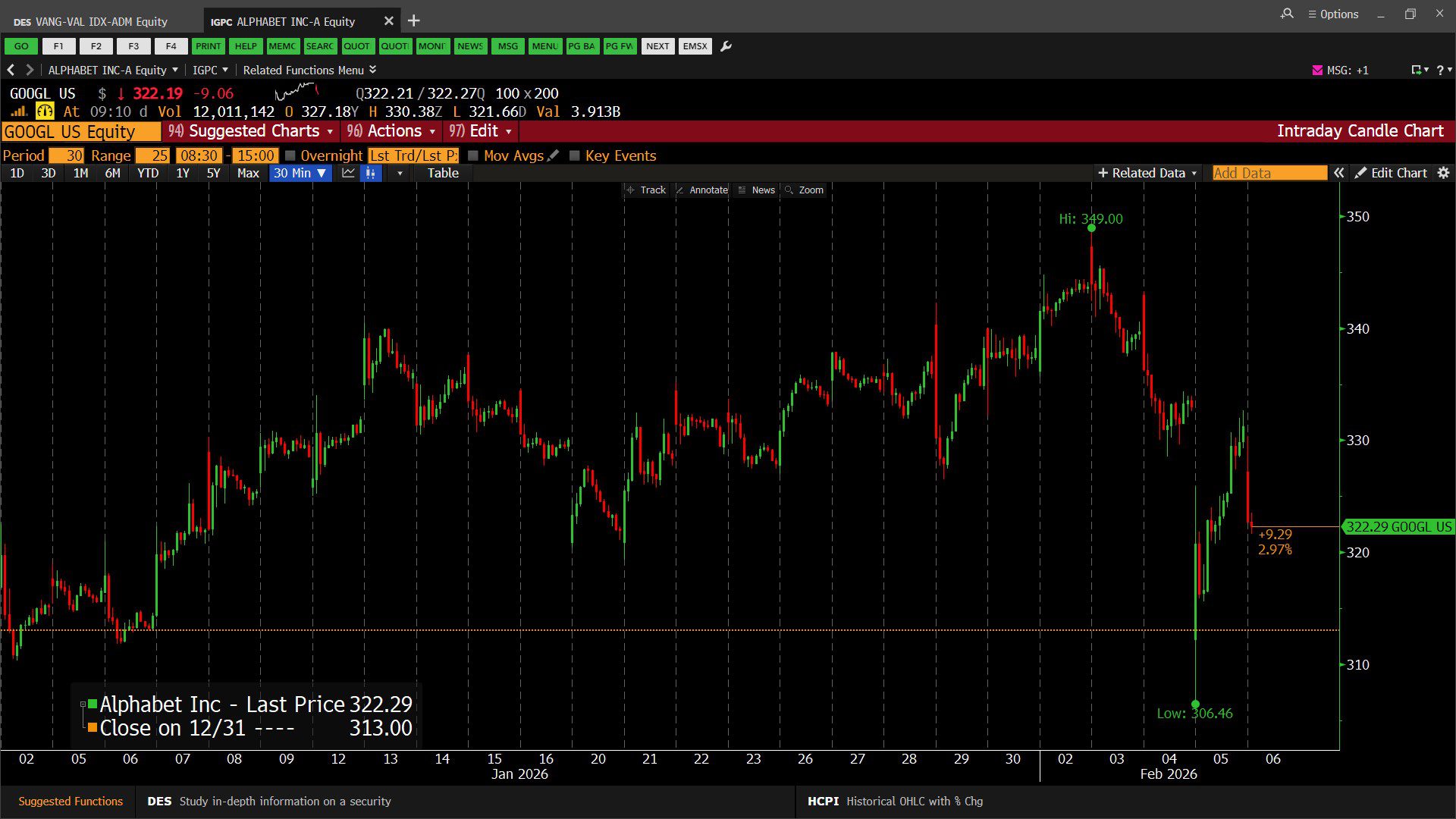Enable the Key Events checkbox
This screenshot has height=819, width=1456.
[x=575, y=155]
